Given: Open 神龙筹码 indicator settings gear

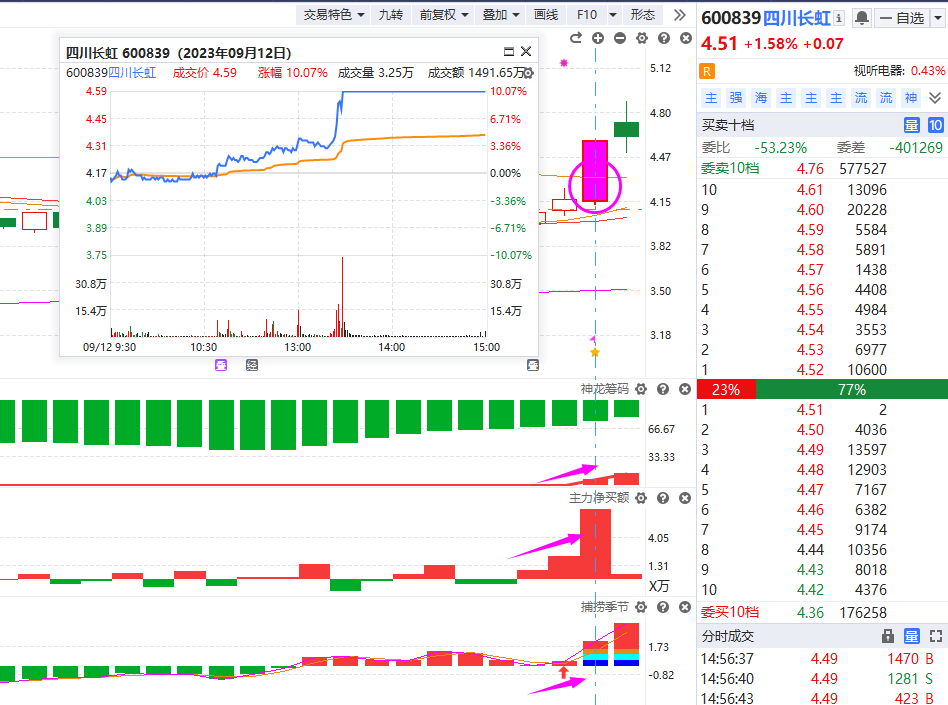Looking at the screenshot, I should click(x=641, y=389).
